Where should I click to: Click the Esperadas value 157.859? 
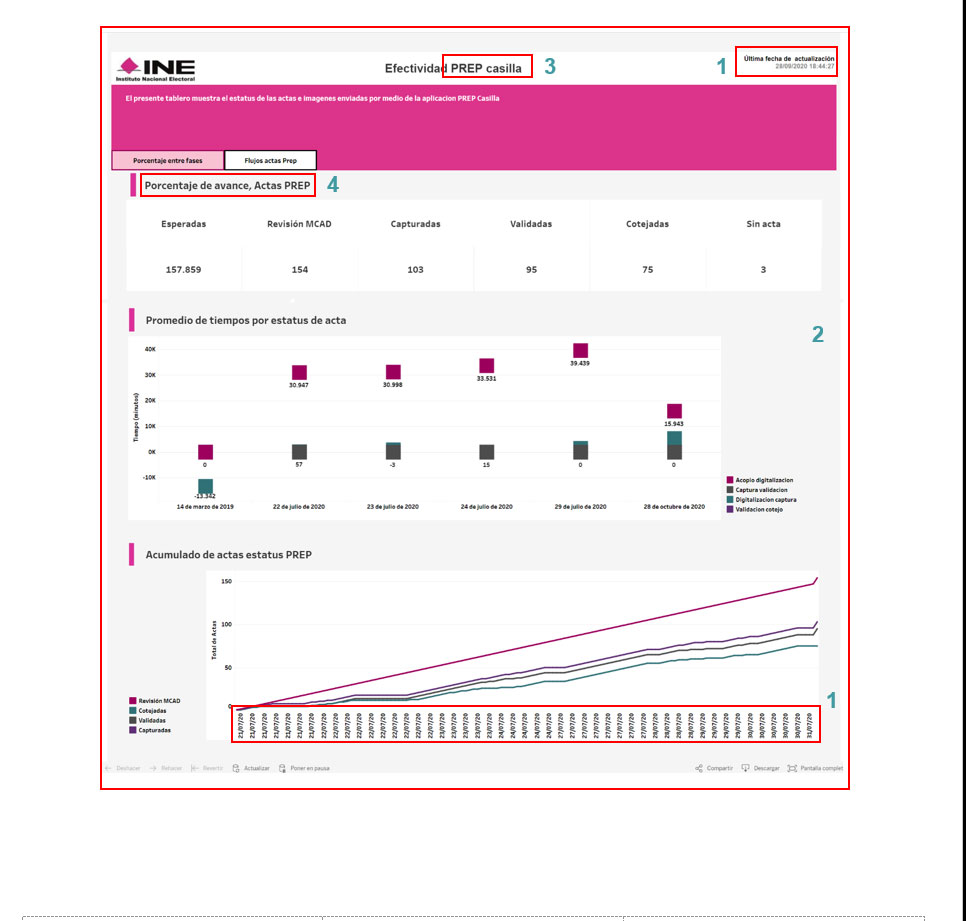tap(184, 270)
